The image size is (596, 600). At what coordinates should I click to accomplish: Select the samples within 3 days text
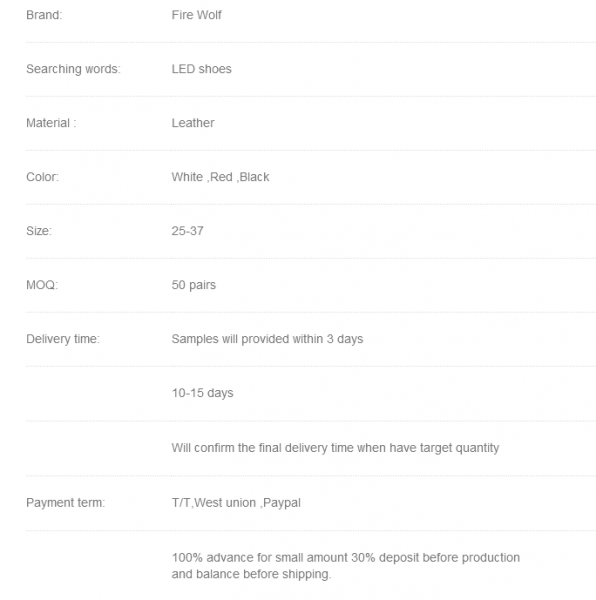(267, 339)
